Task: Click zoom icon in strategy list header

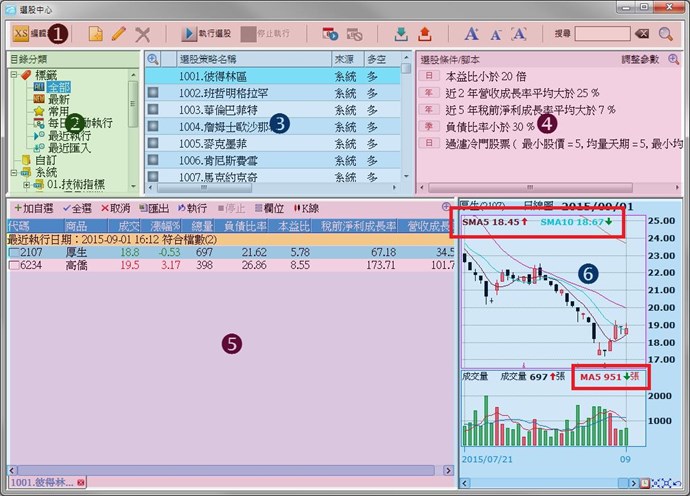Action: pos(153,59)
